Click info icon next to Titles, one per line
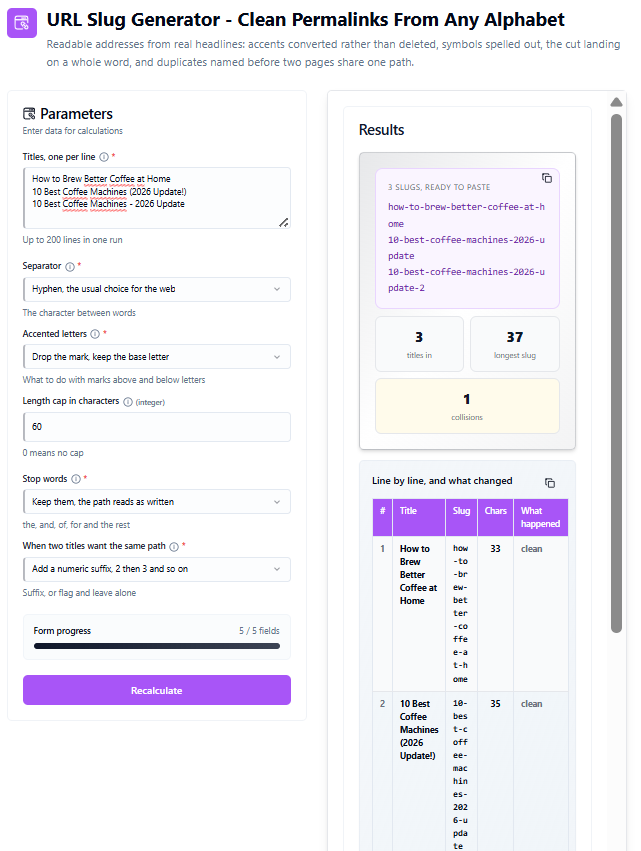The height and width of the screenshot is (851, 641). (x=104, y=157)
